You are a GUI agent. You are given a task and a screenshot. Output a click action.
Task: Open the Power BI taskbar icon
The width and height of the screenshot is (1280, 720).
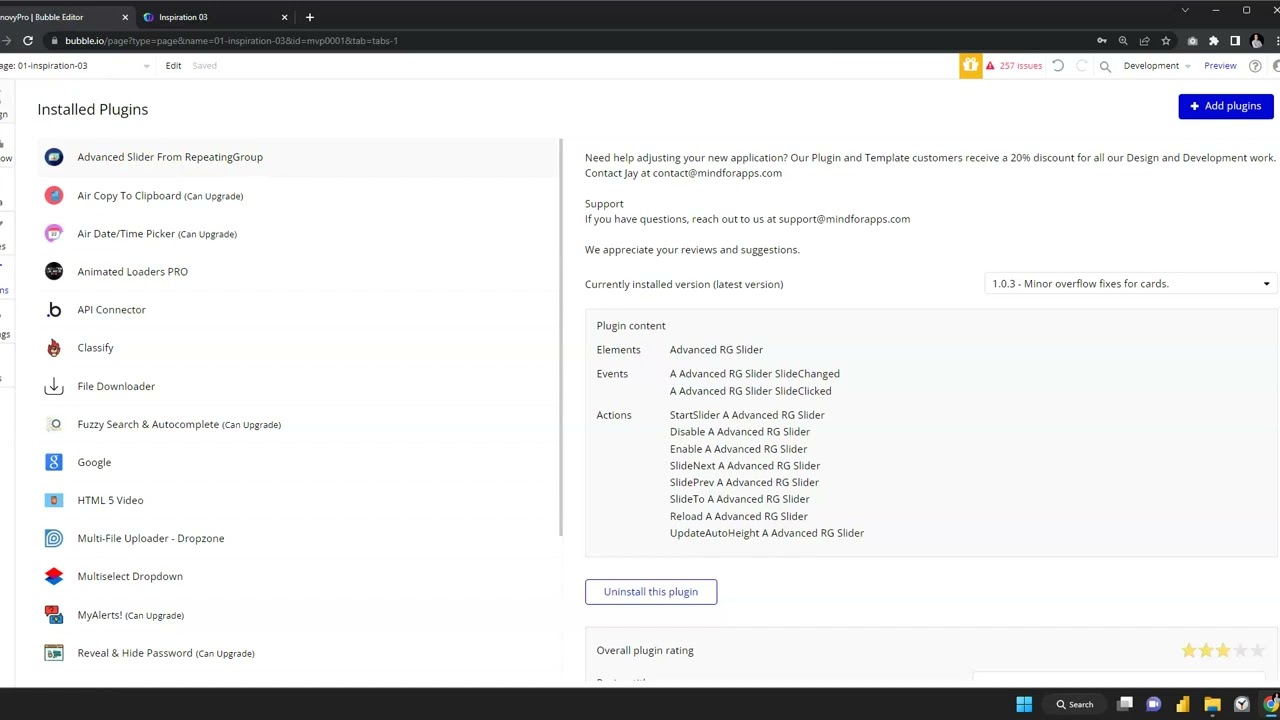1183,704
